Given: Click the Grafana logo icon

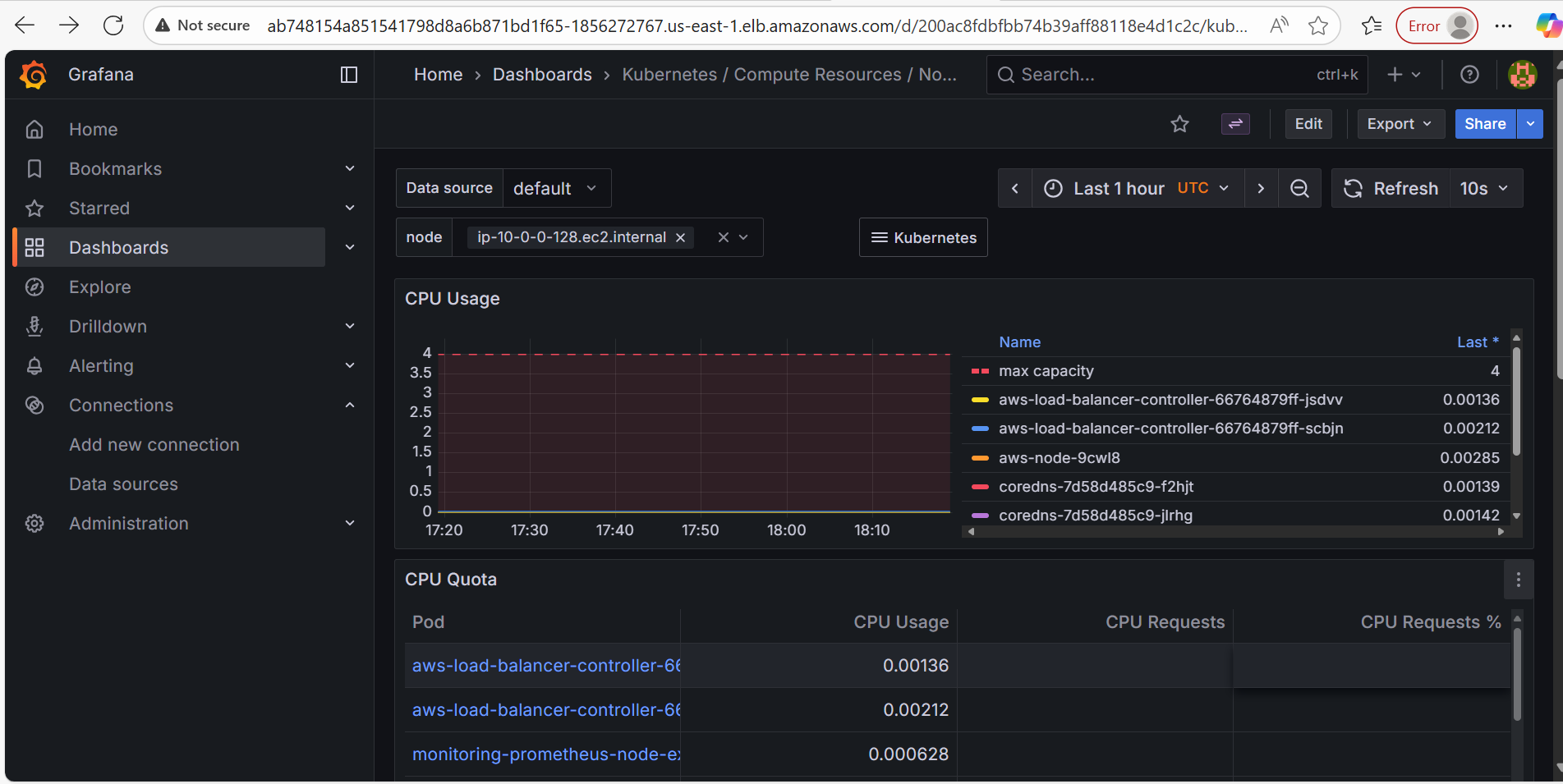Looking at the screenshot, I should (x=34, y=75).
